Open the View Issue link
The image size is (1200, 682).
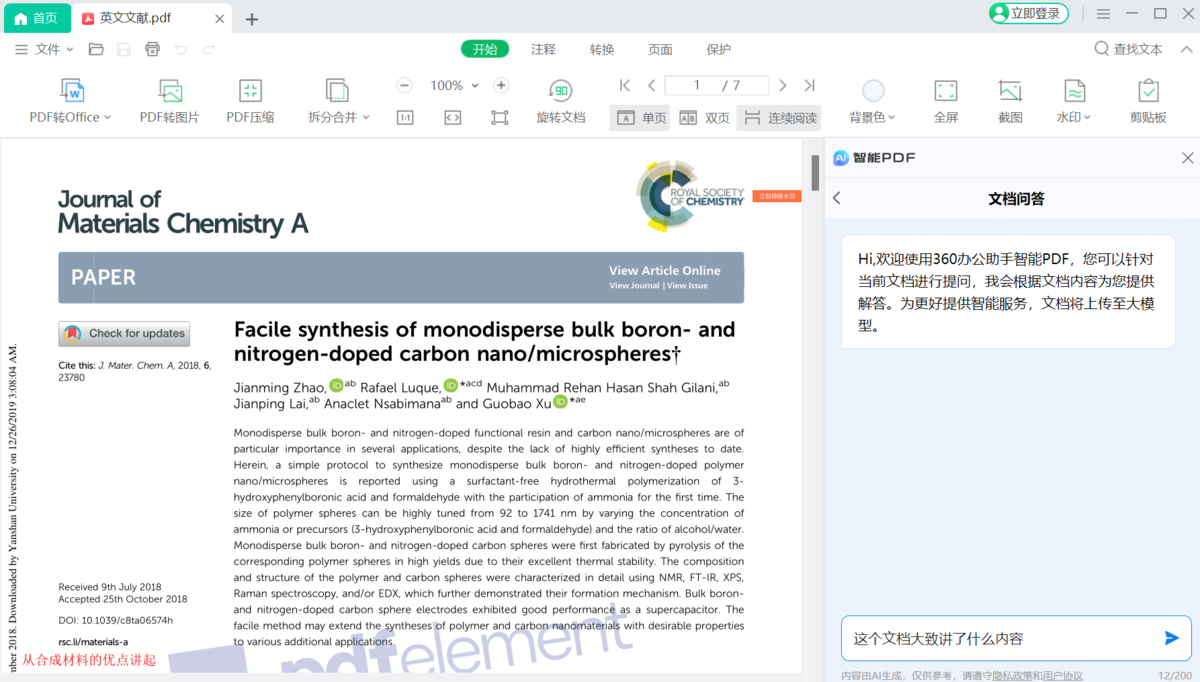(x=687, y=285)
